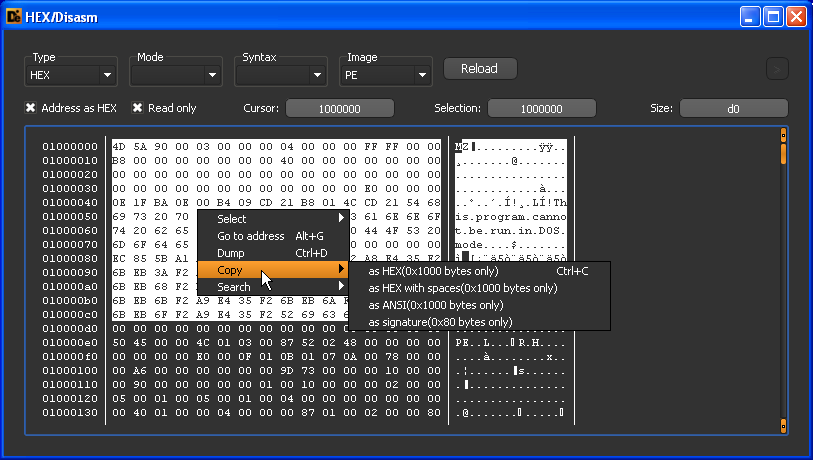Pick Copy as signature option
The image size is (813, 460).
[441, 322]
